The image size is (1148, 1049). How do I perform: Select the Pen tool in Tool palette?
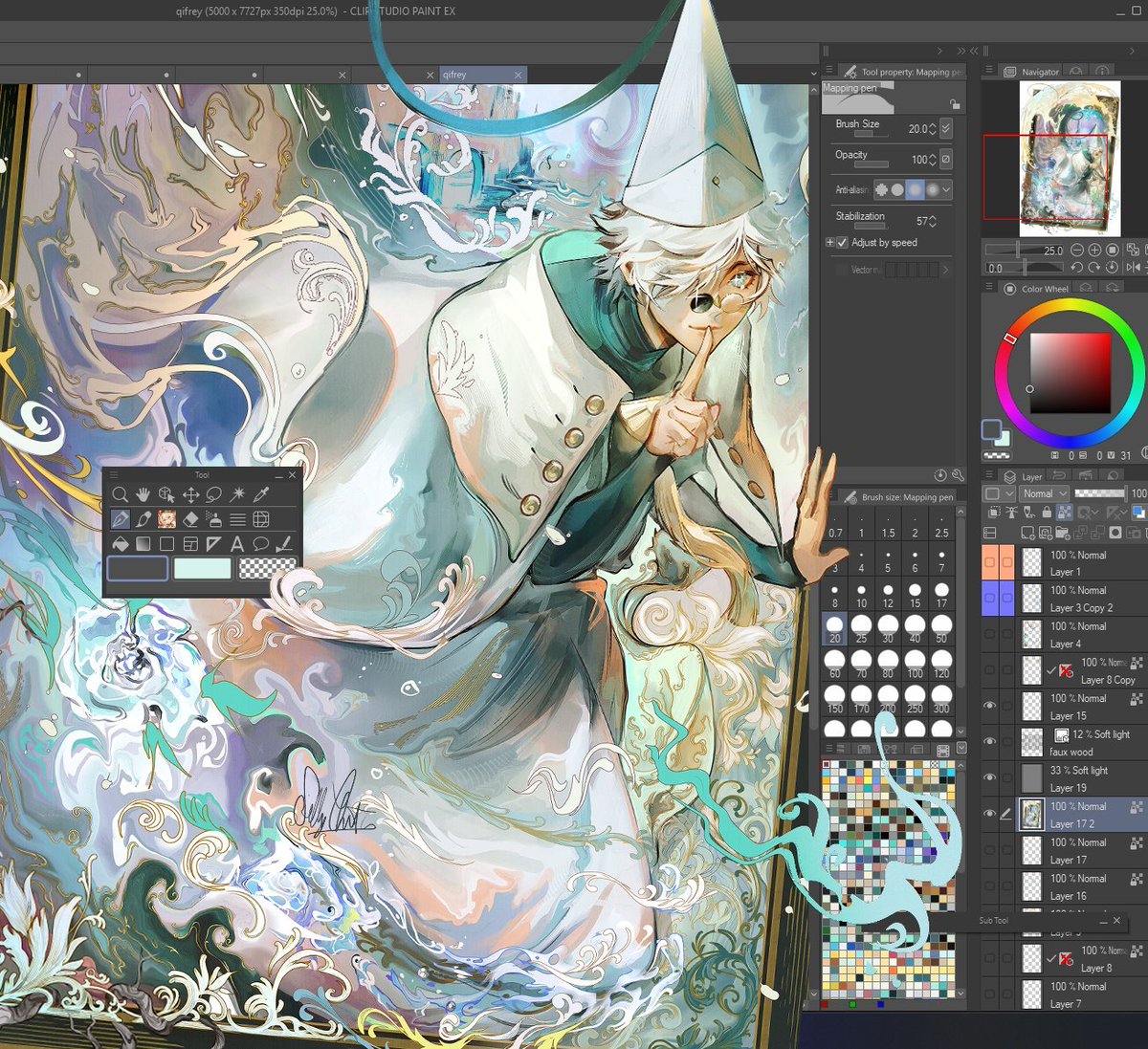[x=120, y=519]
